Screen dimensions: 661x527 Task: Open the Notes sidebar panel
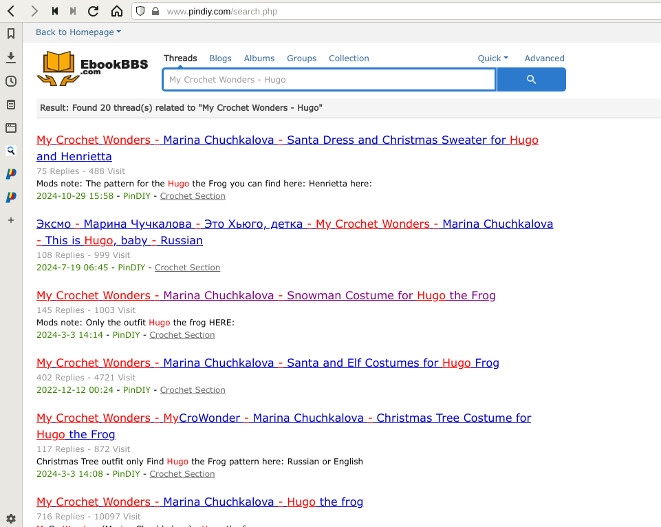(11, 104)
